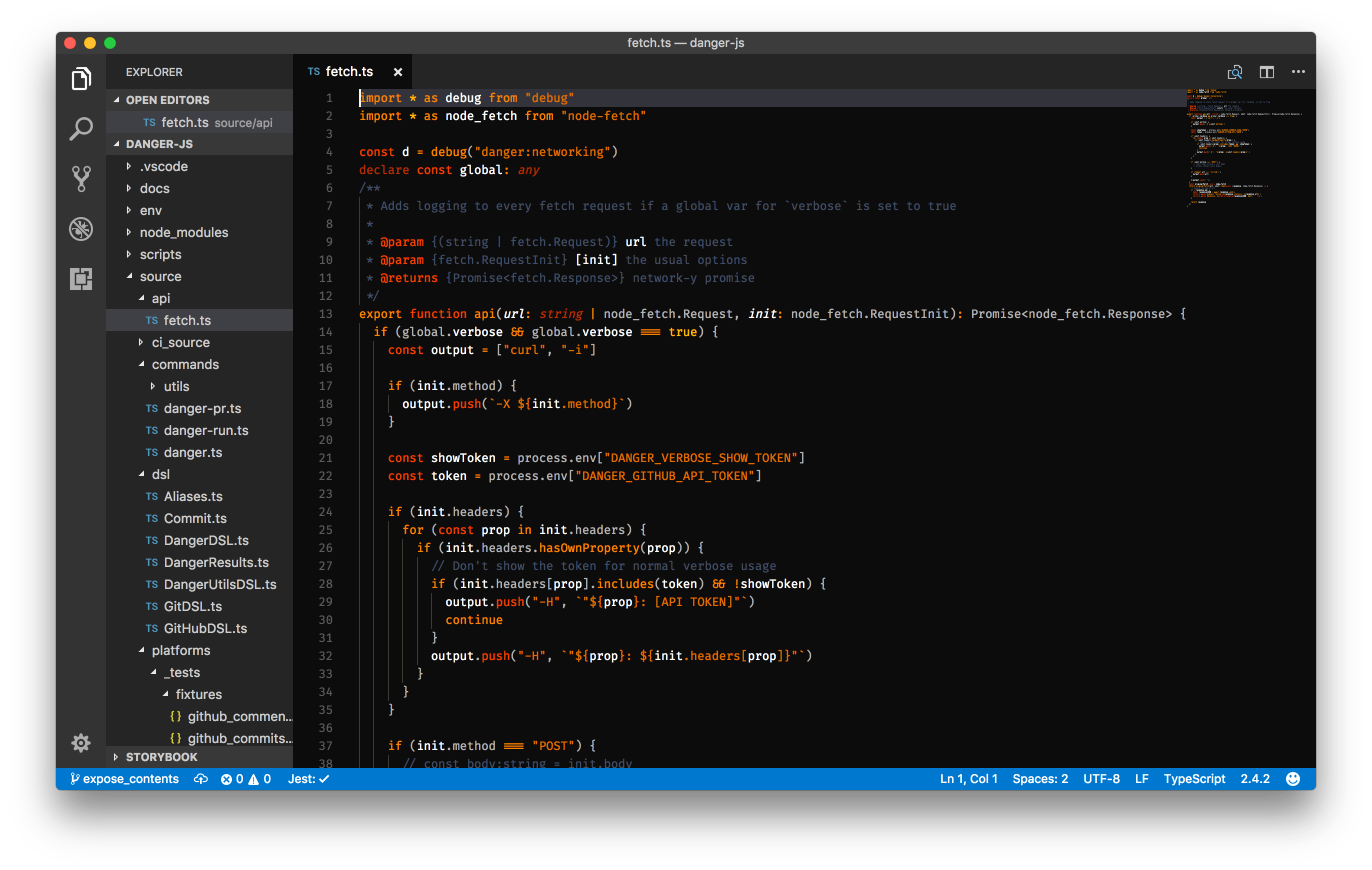Viewport: 1372px width, 870px height.
Task: Open the Source Control view
Action: pos(80,178)
